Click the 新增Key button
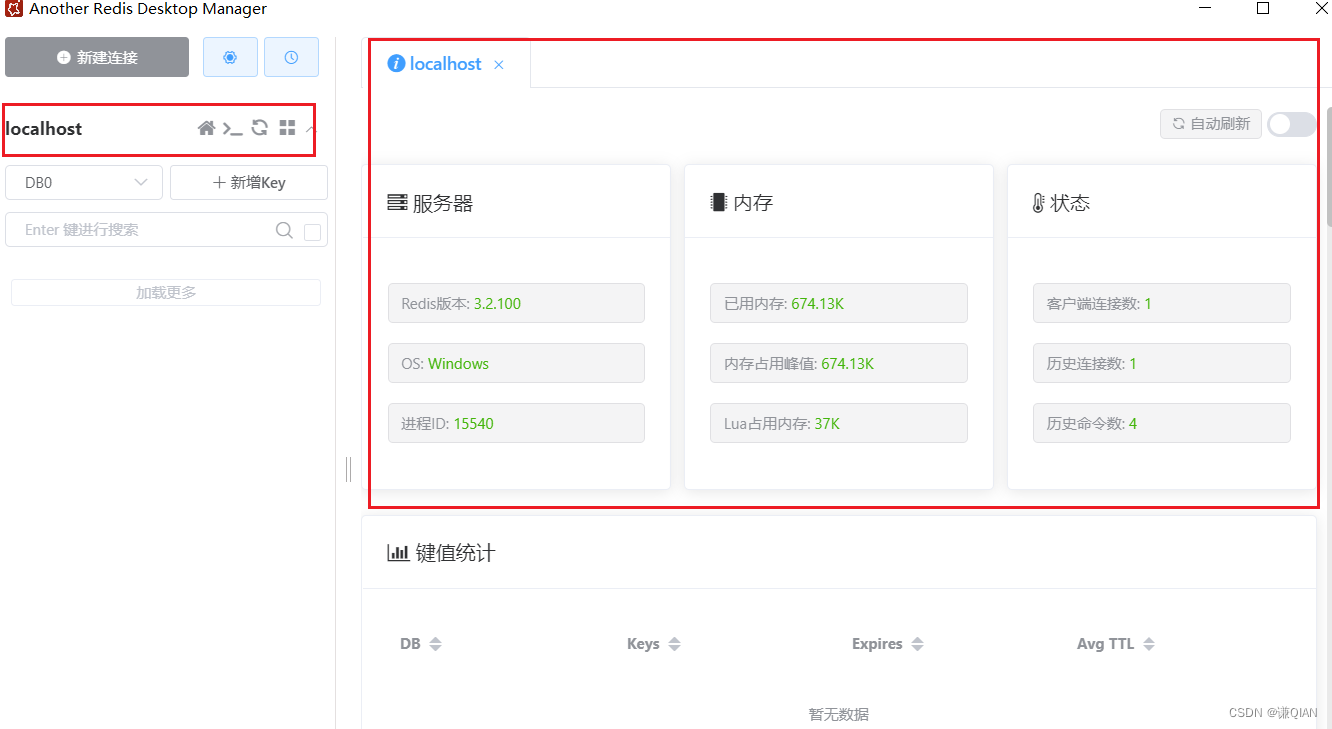 click(249, 183)
